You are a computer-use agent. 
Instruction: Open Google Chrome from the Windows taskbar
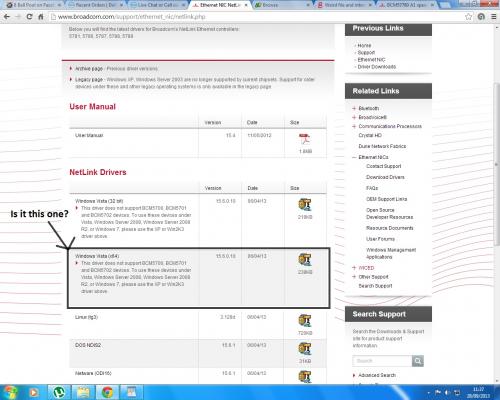pyautogui.click(x=107, y=392)
